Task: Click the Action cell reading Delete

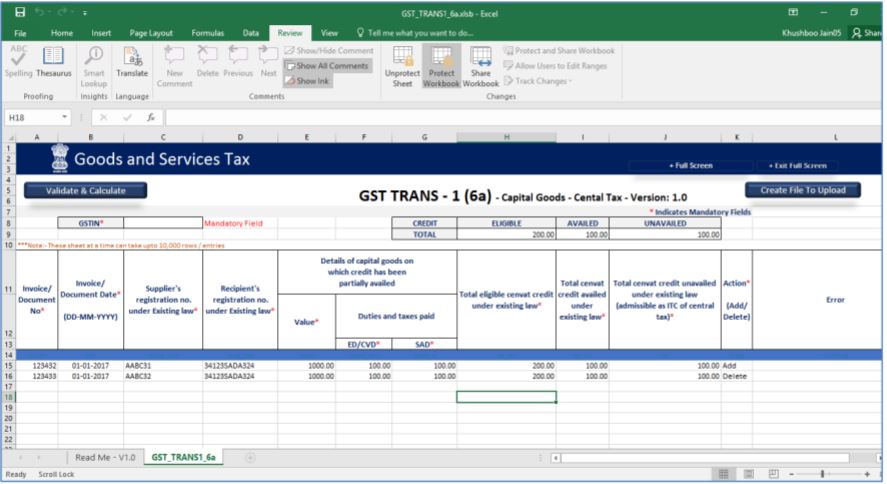Action: point(737,376)
